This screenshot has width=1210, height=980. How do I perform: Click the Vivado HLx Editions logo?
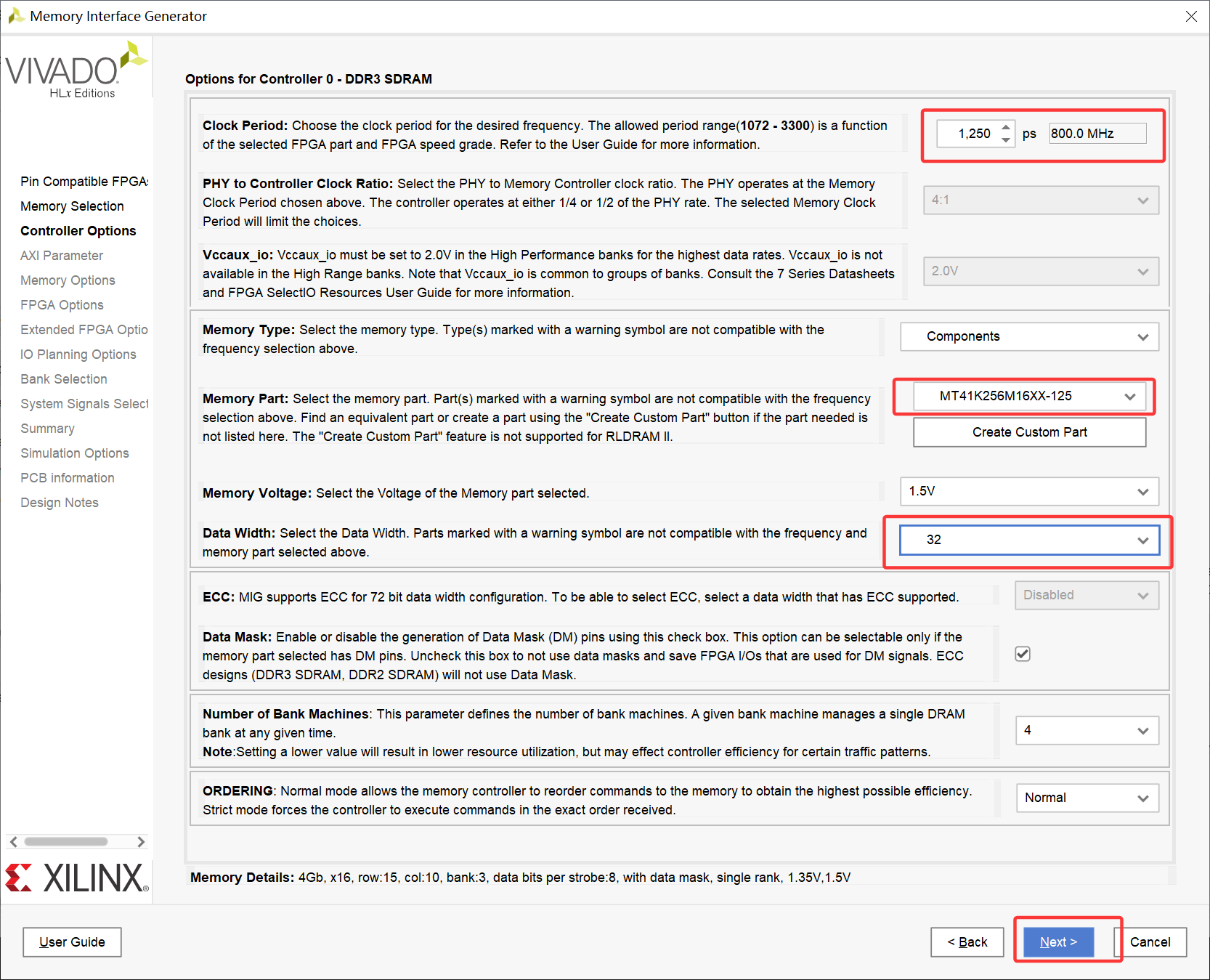tap(76, 70)
